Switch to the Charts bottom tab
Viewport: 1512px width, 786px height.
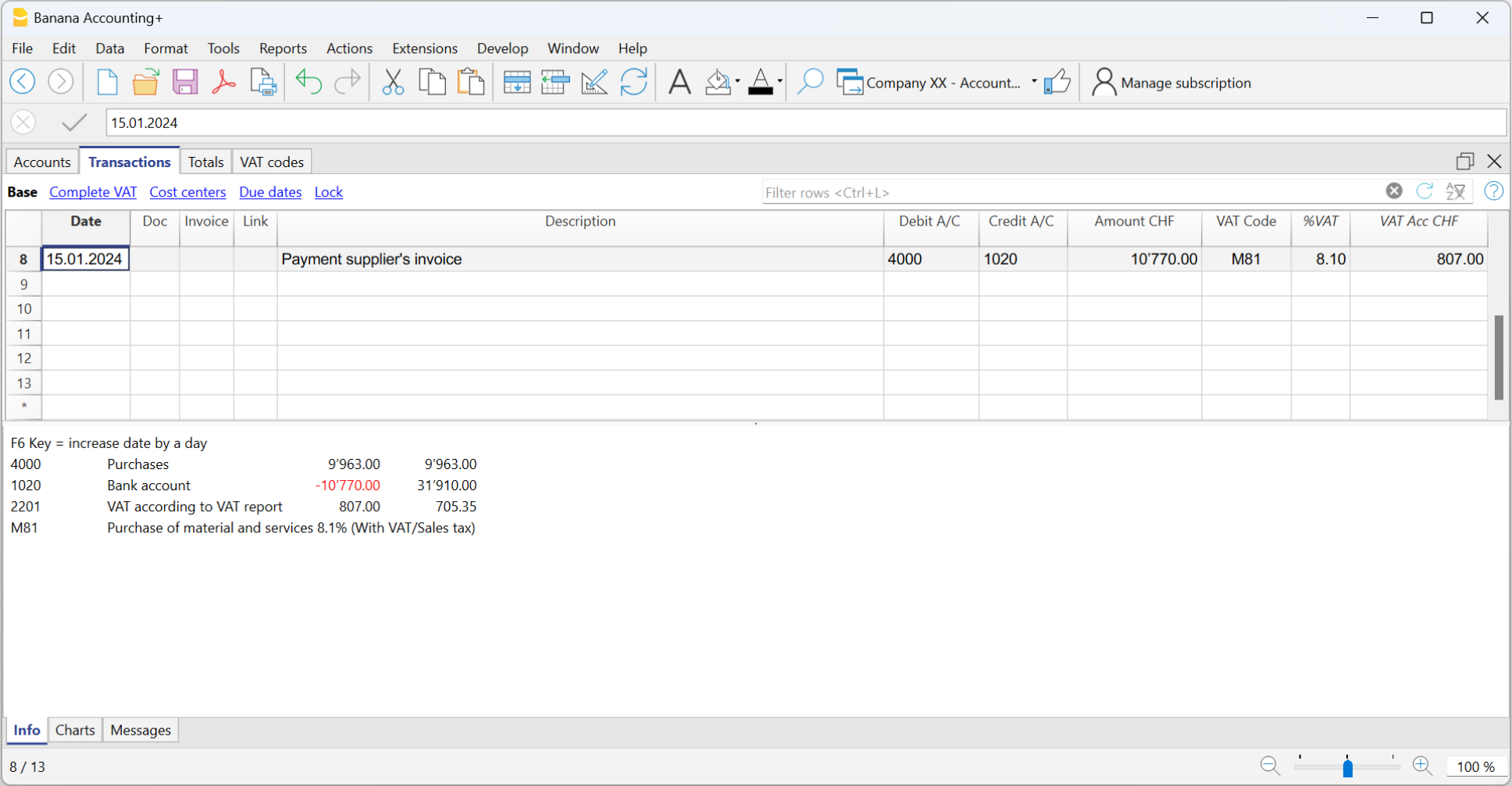coord(75,730)
